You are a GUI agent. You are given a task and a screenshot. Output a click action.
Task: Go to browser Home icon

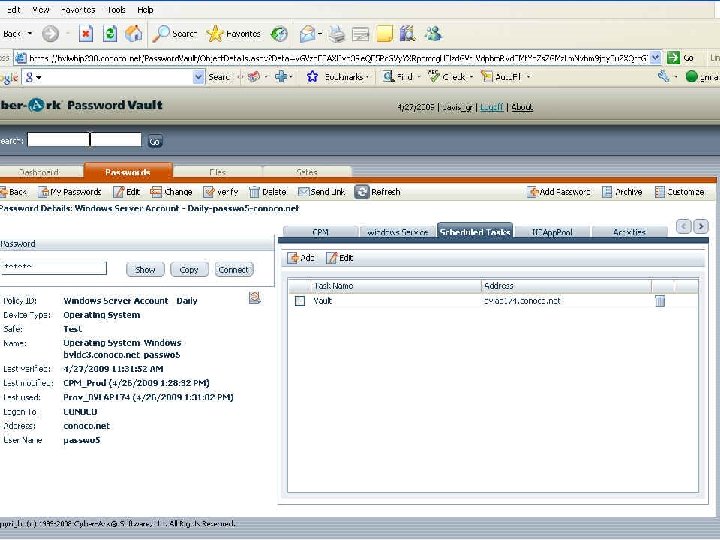[134, 34]
